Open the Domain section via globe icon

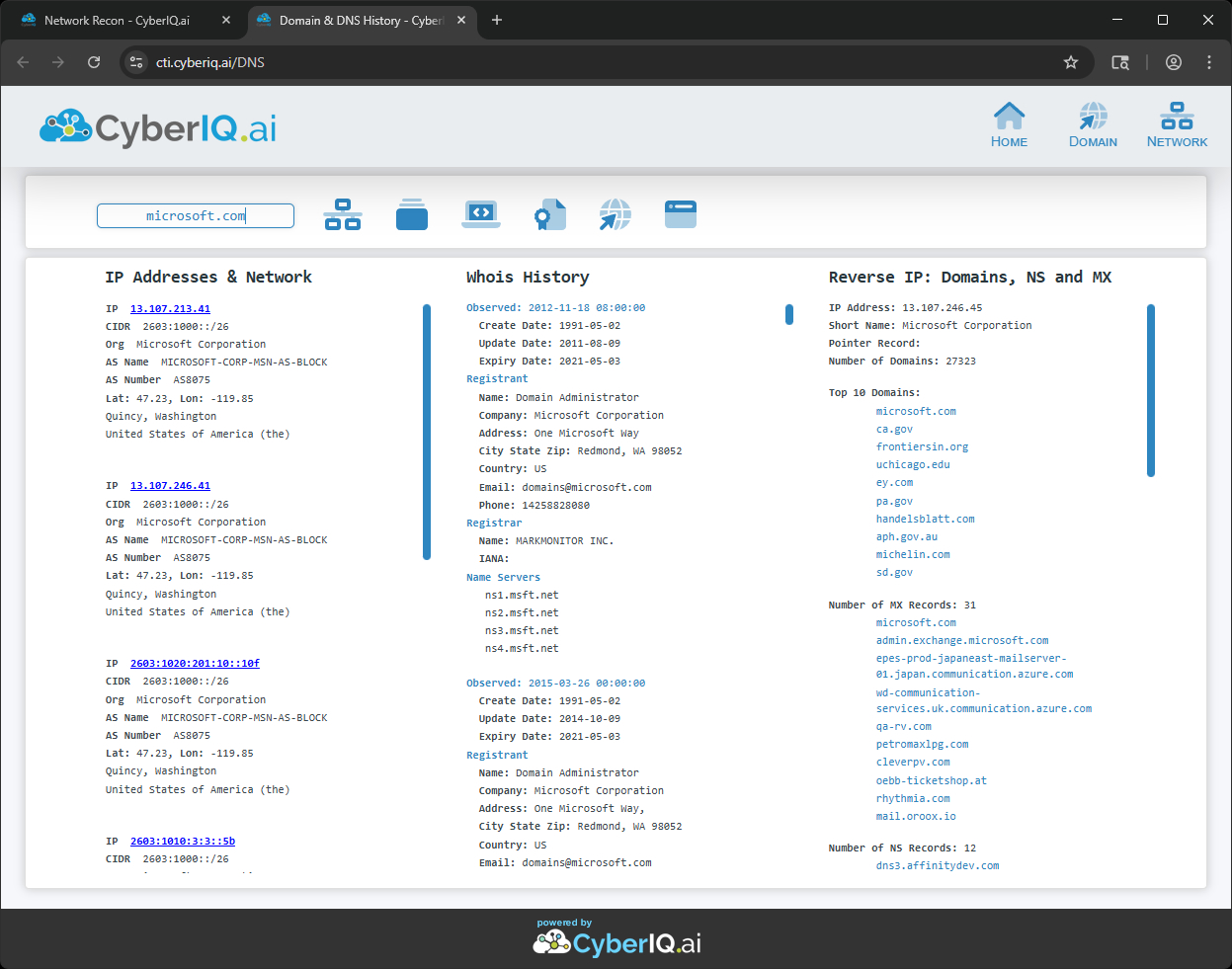click(x=1093, y=123)
